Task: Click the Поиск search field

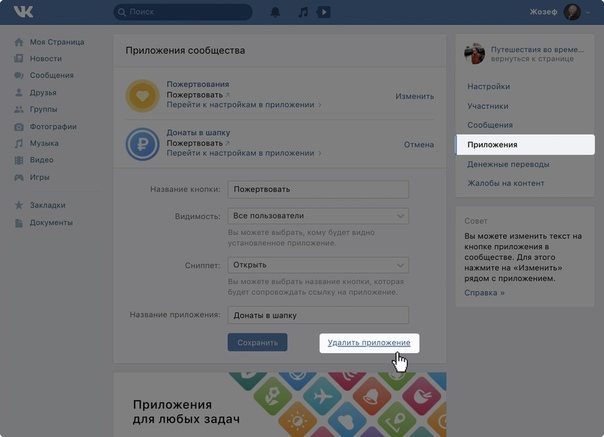Action: click(x=183, y=12)
